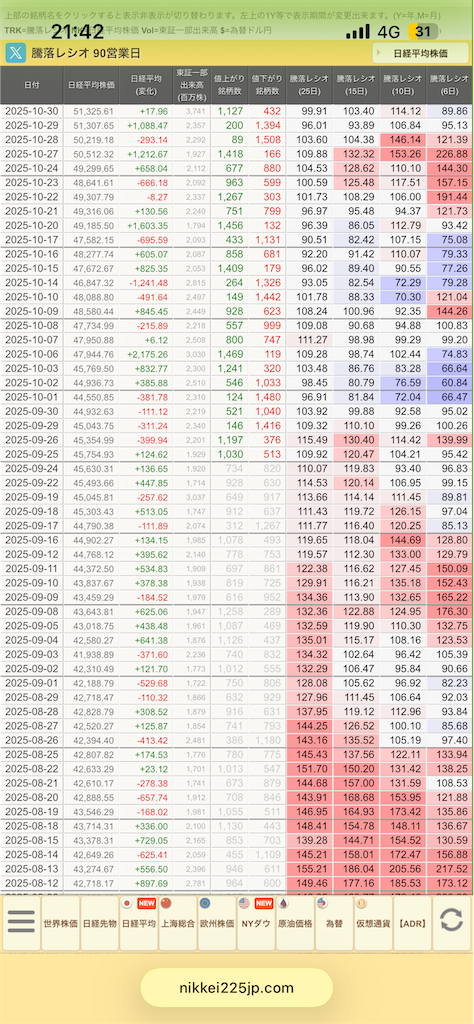This screenshot has width=474, height=1024.
Task: Open the 日経平均 tab with NEW badge
Action: tap(138, 923)
